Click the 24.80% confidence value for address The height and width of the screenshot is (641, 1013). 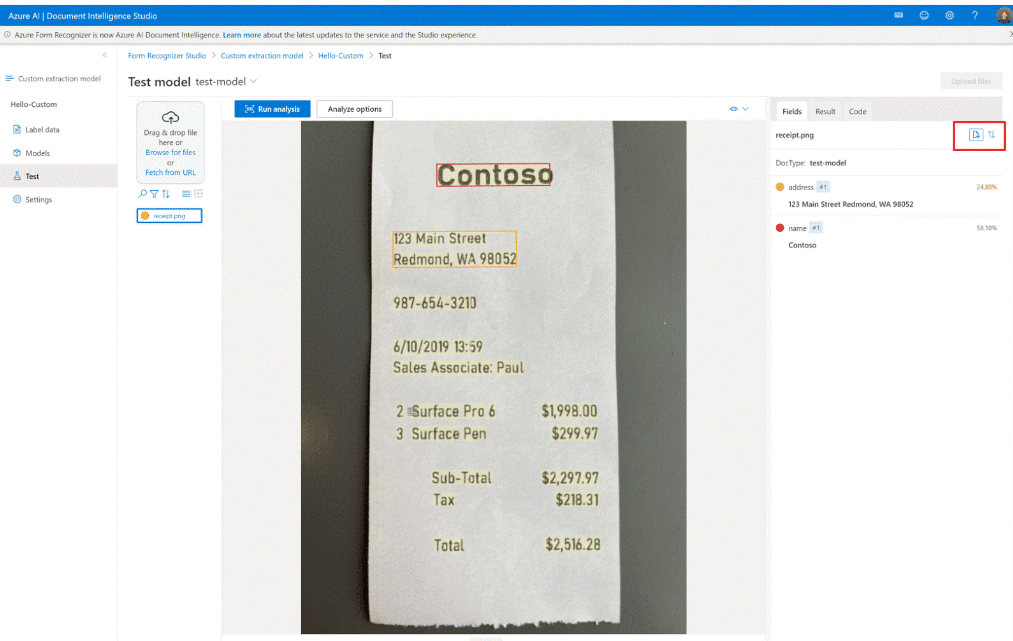(987, 187)
